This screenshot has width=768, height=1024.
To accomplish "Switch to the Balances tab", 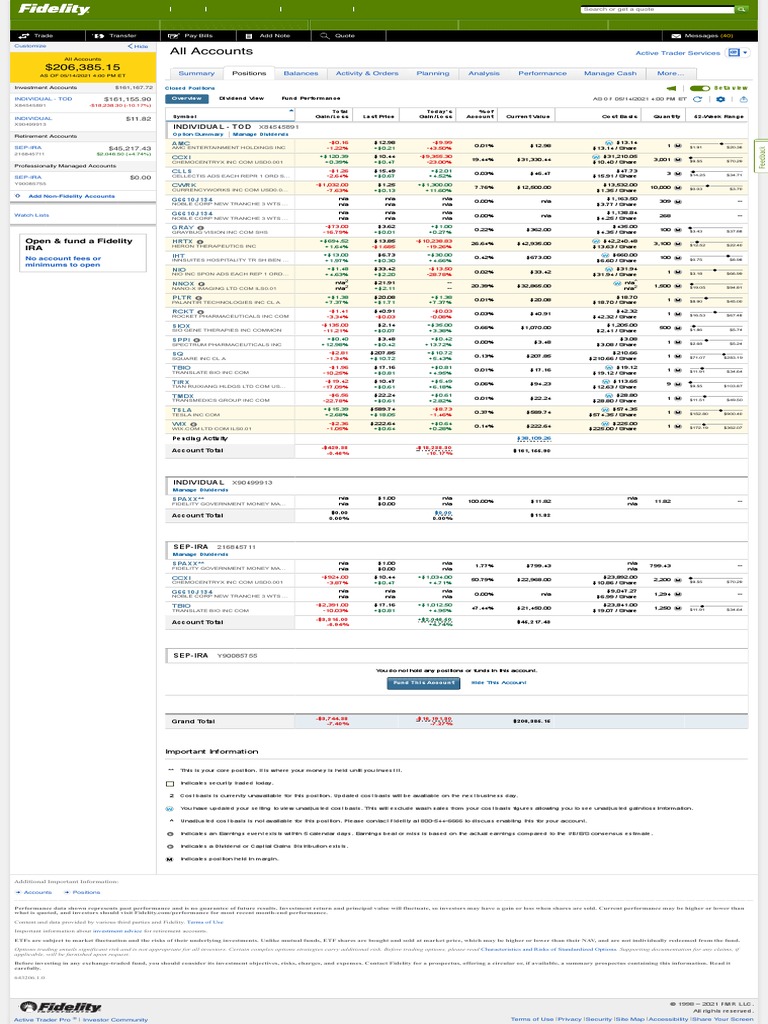I will pos(300,73).
